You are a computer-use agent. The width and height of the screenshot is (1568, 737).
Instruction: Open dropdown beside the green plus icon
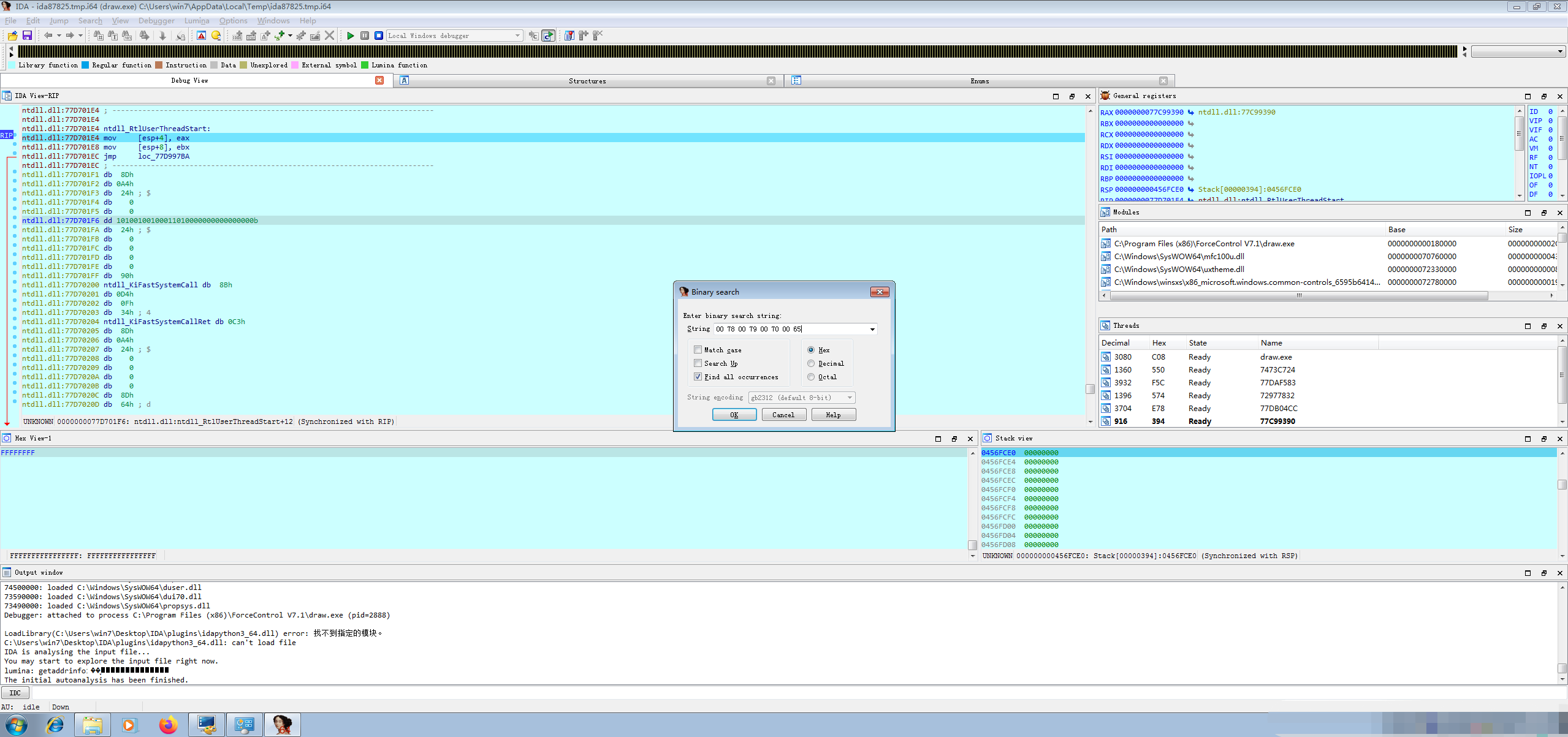(290, 36)
